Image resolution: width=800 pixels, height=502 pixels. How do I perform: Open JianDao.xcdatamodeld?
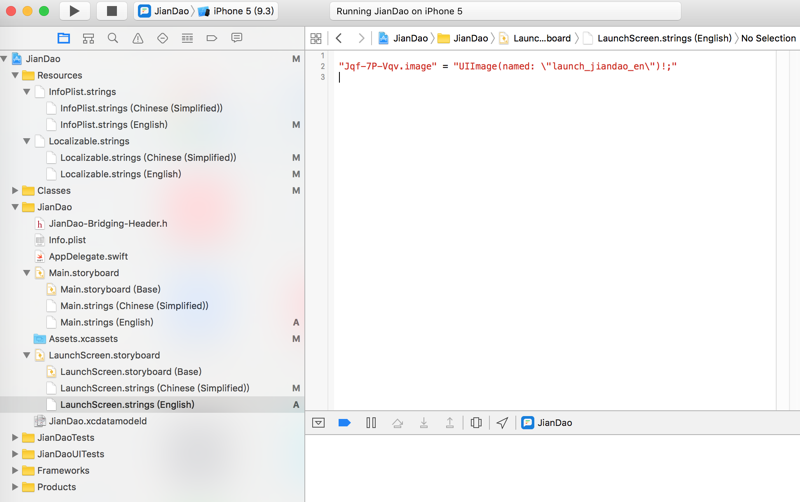97,421
